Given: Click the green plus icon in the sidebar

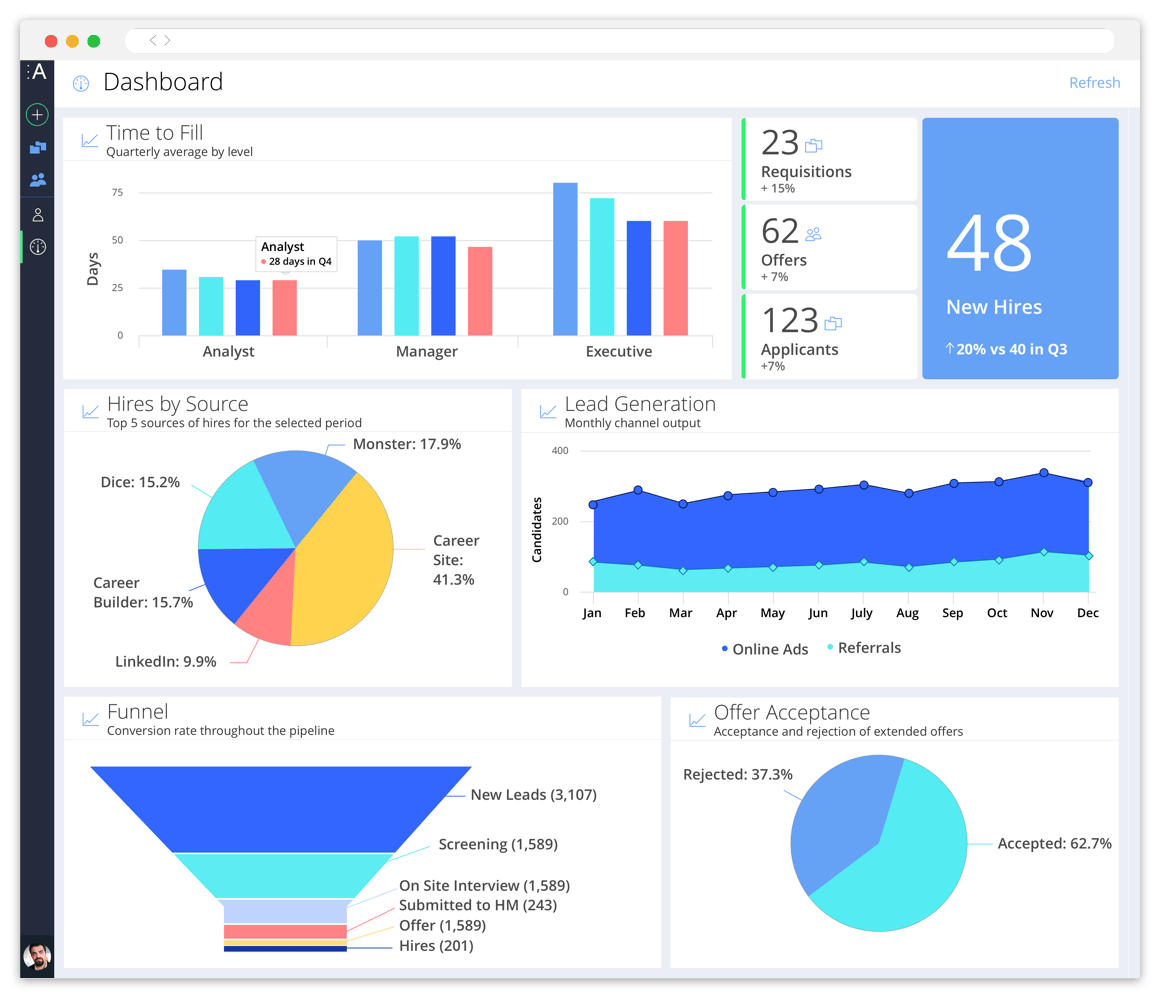Looking at the screenshot, I should [x=37, y=114].
